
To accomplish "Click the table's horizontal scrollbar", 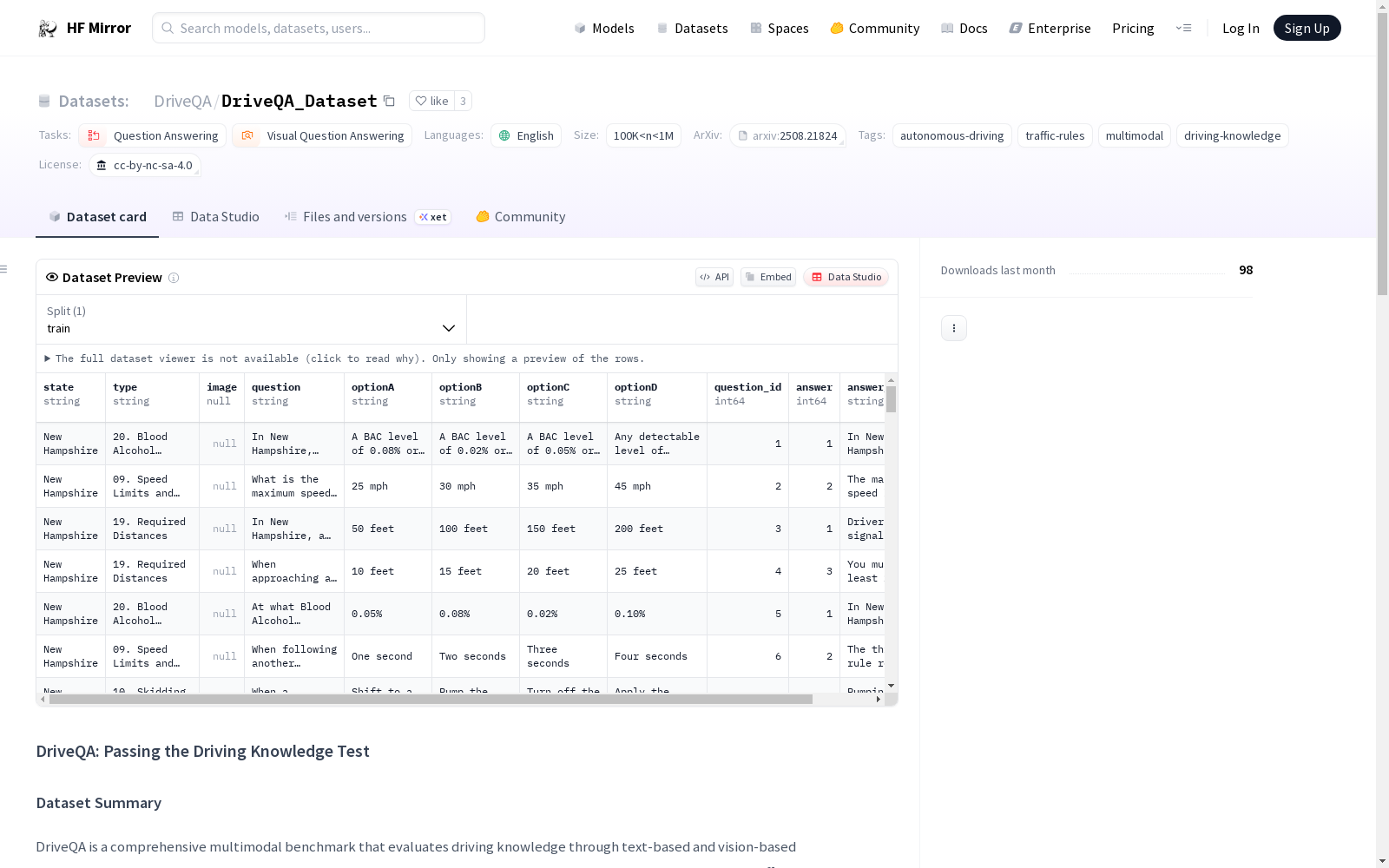I will [x=431, y=699].
